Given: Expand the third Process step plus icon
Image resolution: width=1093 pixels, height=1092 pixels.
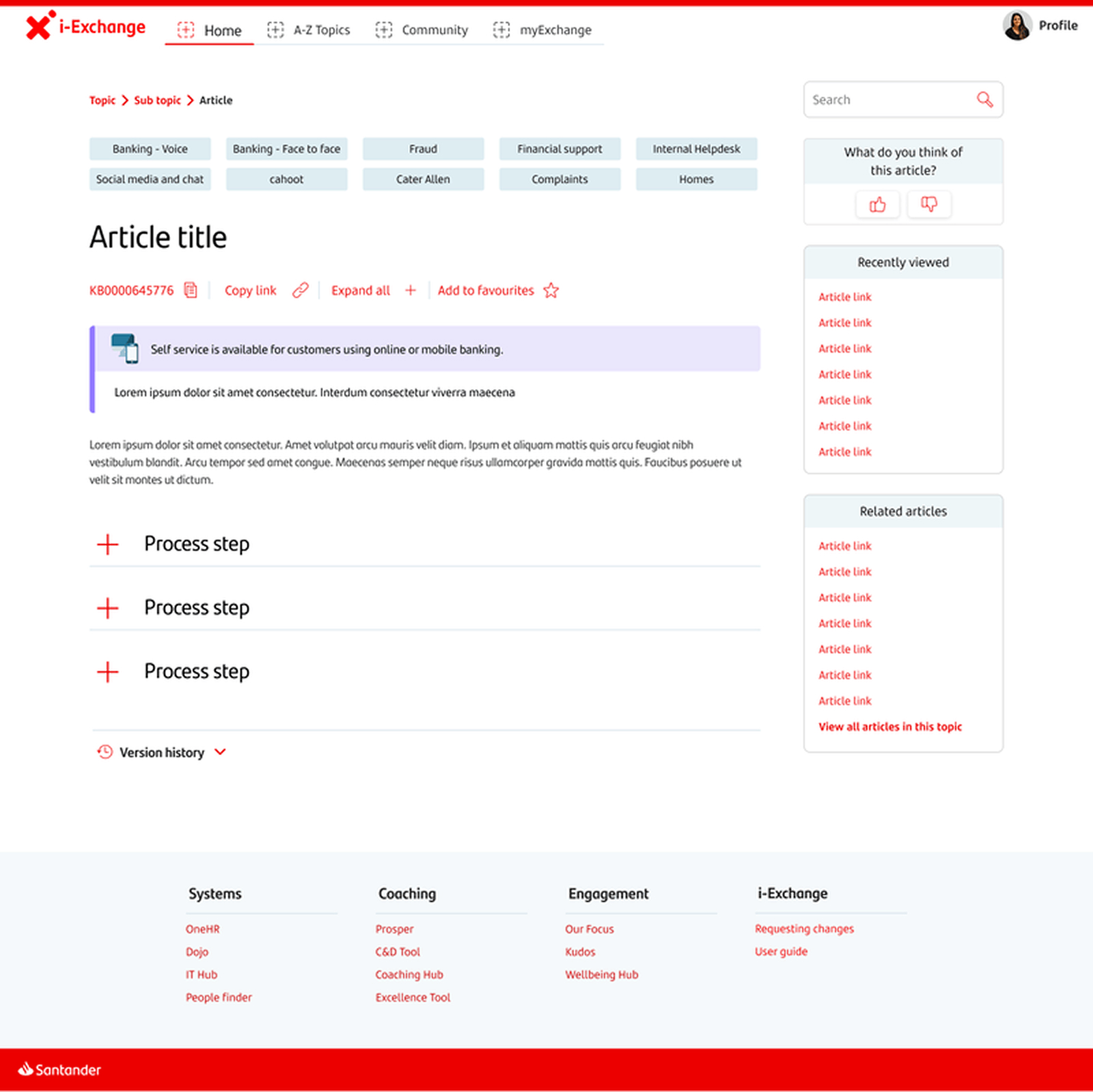Looking at the screenshot, I should [108, 672].
